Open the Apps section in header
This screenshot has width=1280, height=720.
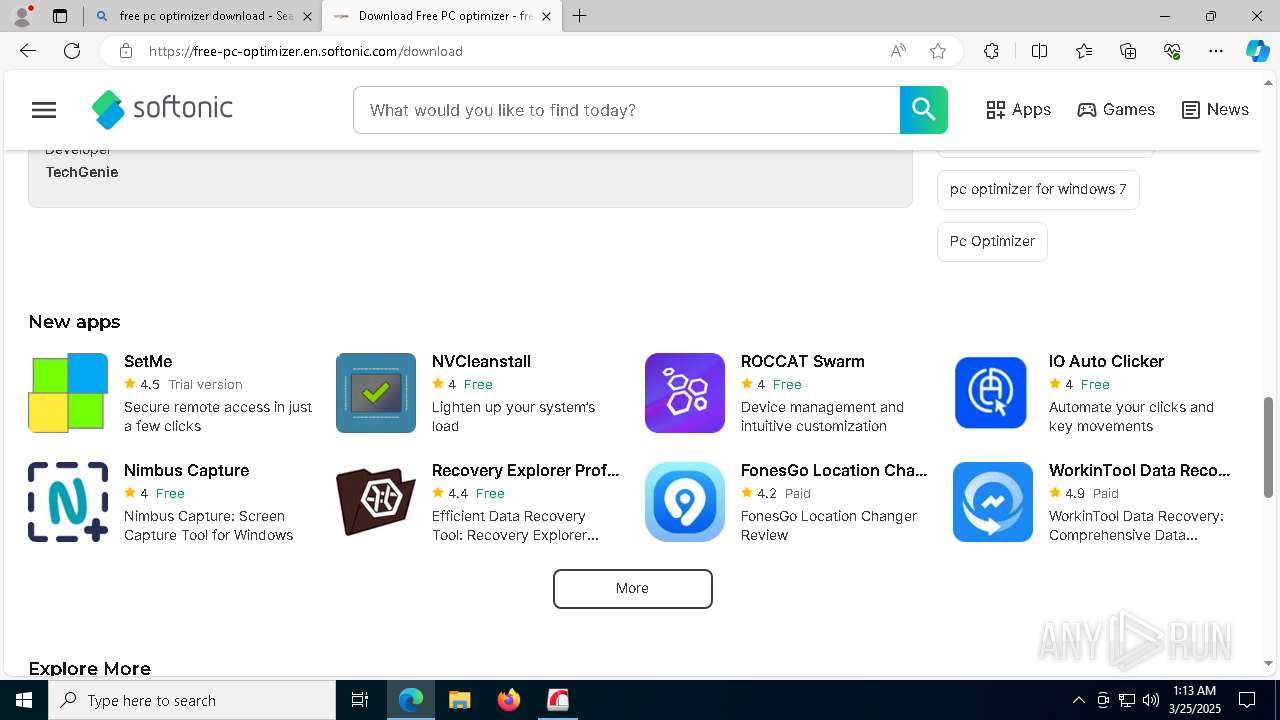[1018, 110]
